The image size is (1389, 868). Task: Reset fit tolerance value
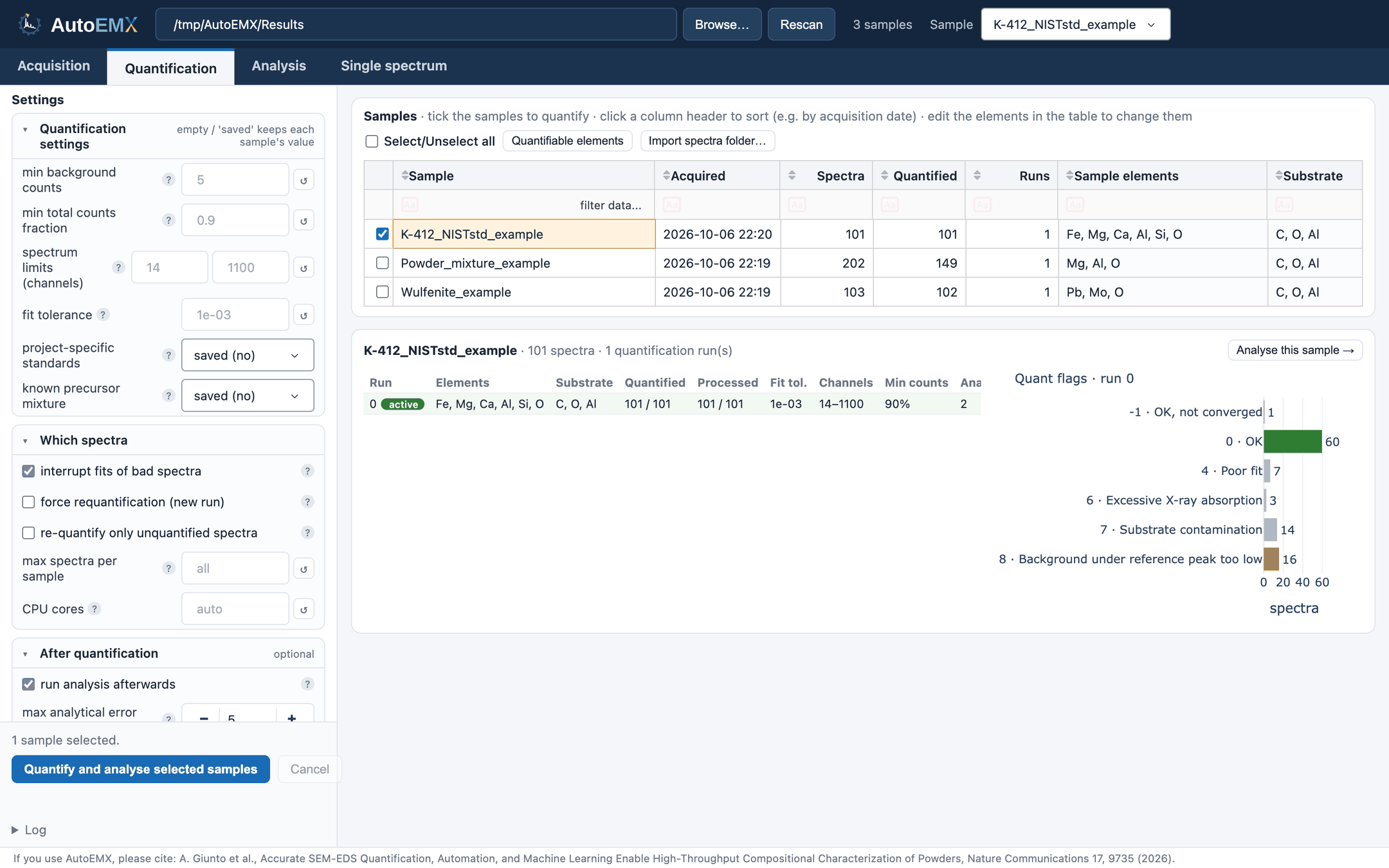click(x=304, y=315)
